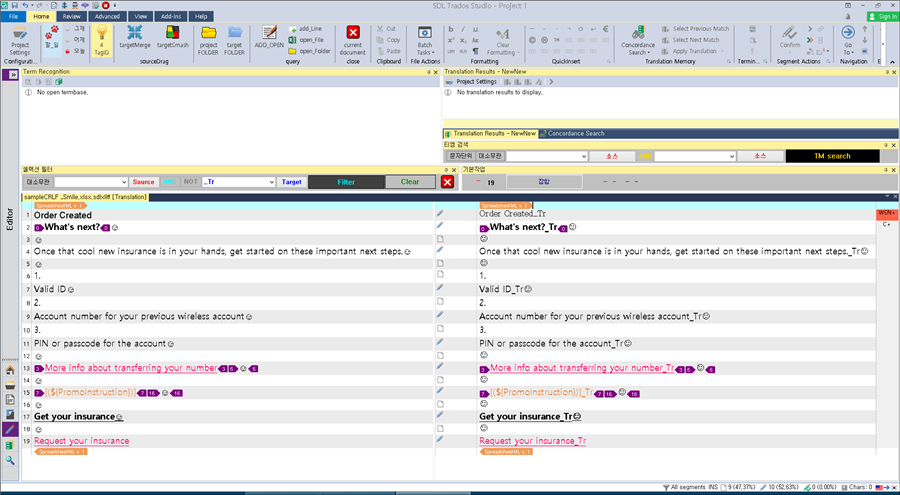The image size is (900, 495).
Task: Run the targetMerge tool
Action: tap(135, 36)
